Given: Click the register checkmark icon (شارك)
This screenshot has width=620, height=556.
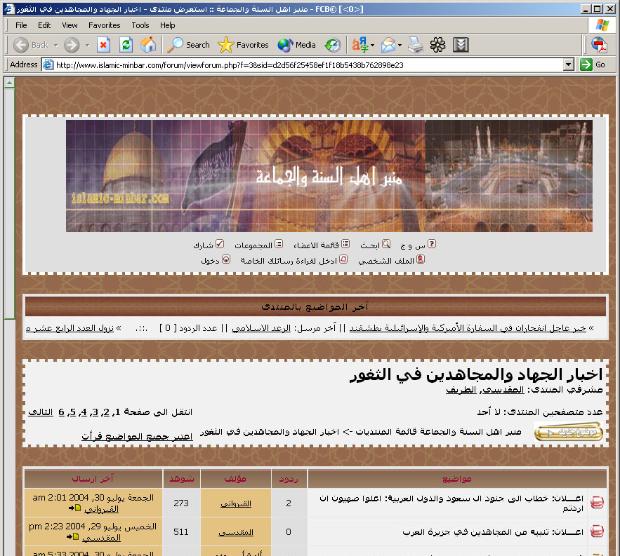Looking at the screenshot, I should (x=220, y=244).
